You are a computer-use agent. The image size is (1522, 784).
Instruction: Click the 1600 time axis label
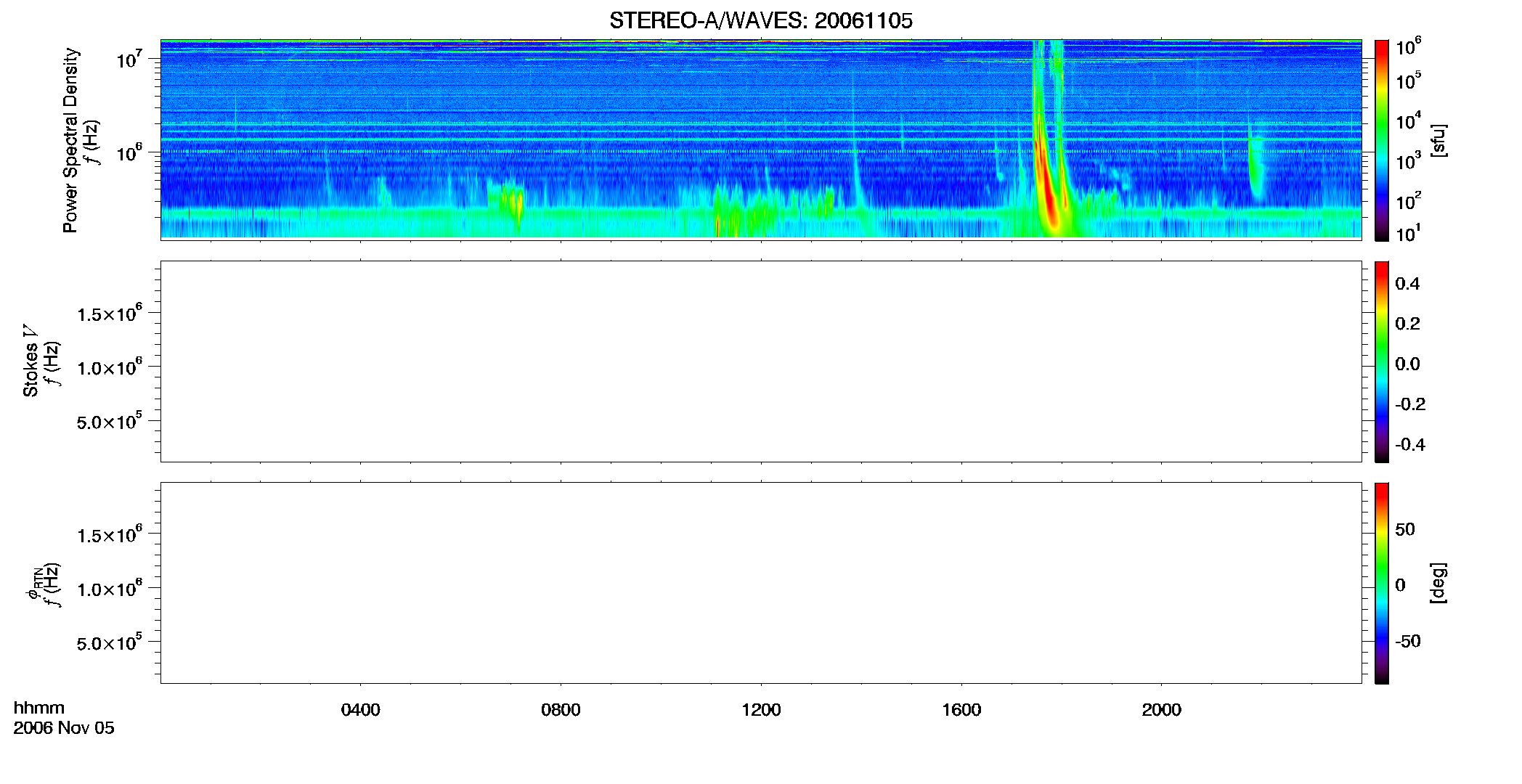961,709
